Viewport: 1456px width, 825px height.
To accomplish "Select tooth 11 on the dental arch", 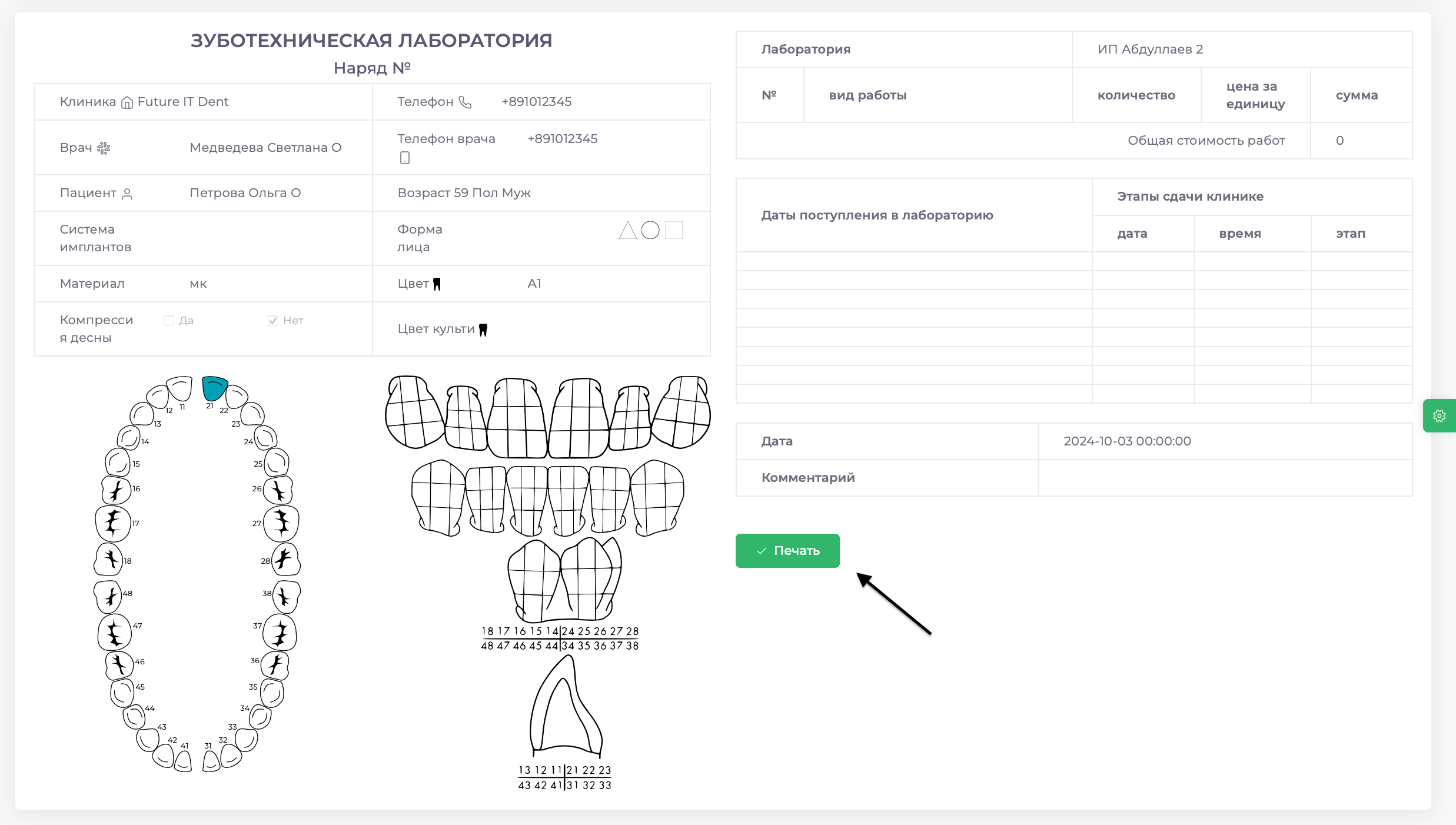I will click(180, 388).
